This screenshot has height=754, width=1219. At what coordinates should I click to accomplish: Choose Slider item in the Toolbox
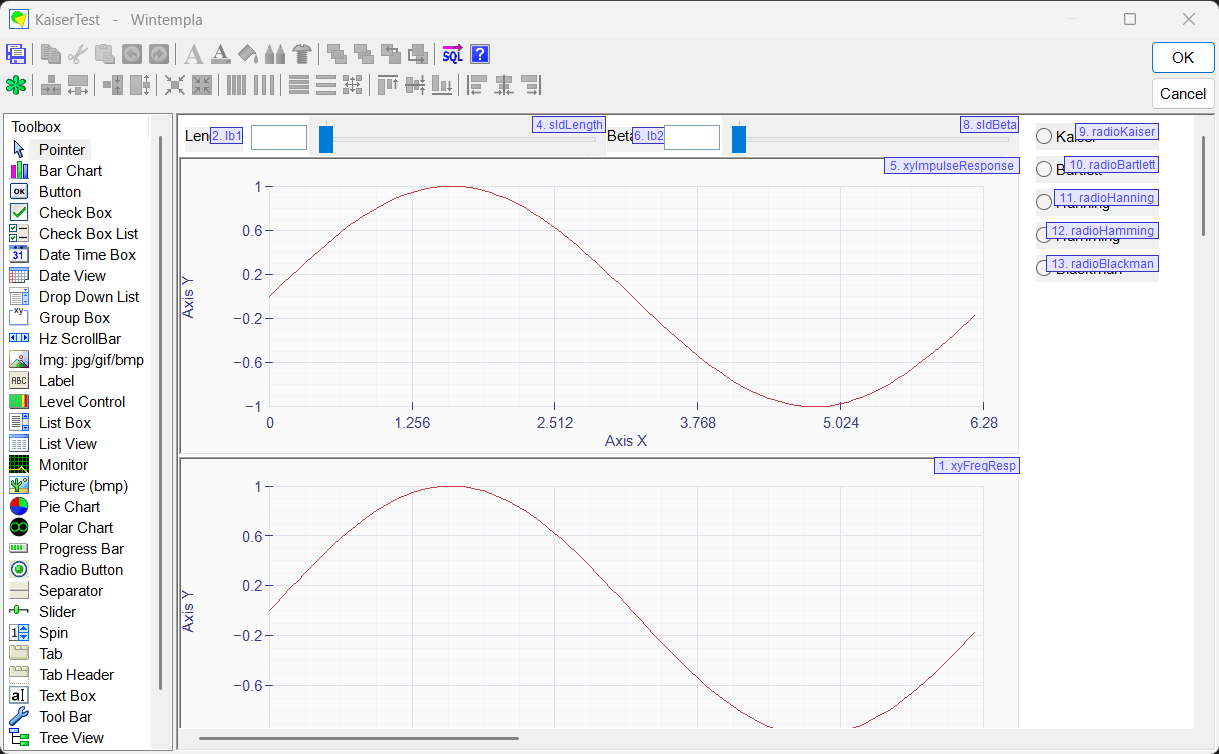click(57, 611)
